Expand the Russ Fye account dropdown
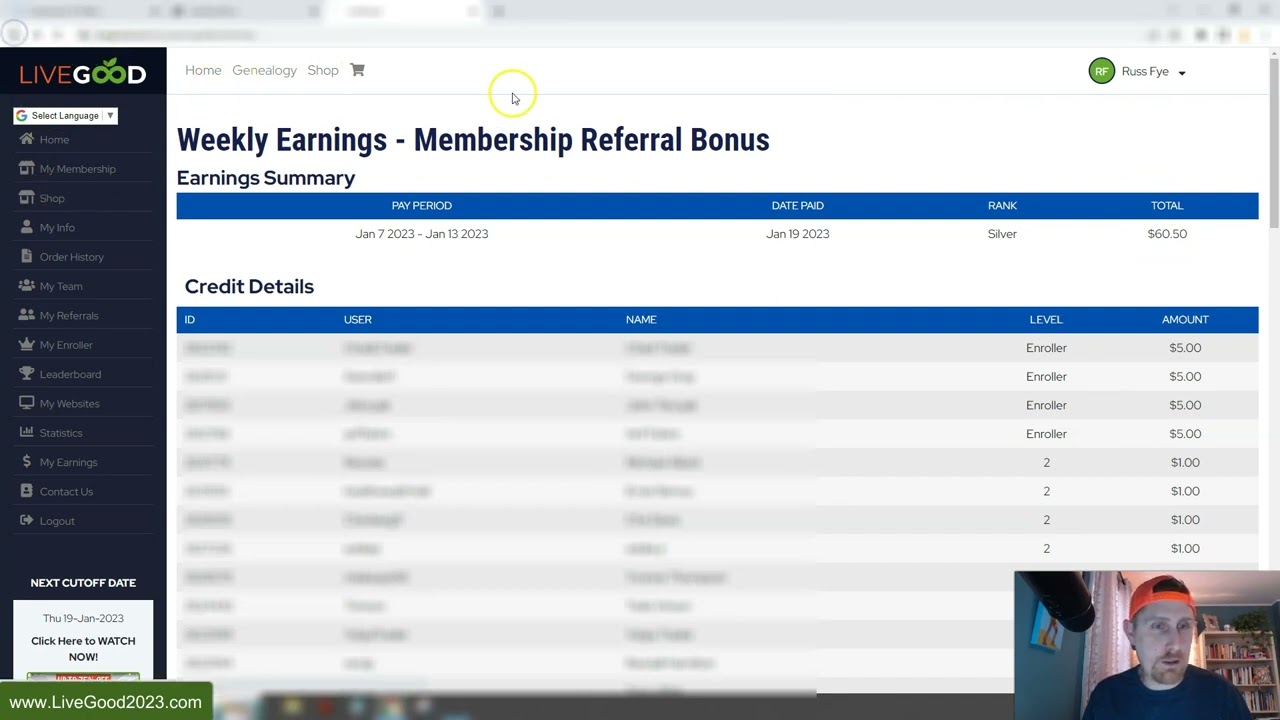 point(1181,73)
